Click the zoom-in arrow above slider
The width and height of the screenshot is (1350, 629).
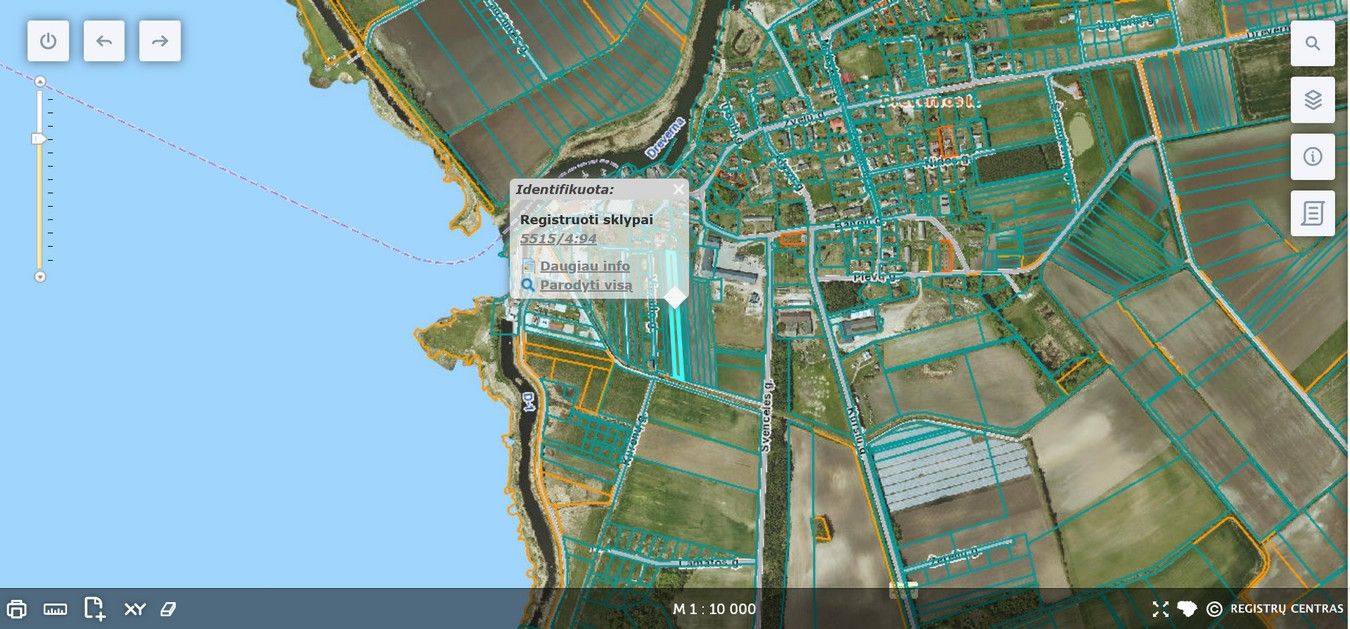click(40, 81)
